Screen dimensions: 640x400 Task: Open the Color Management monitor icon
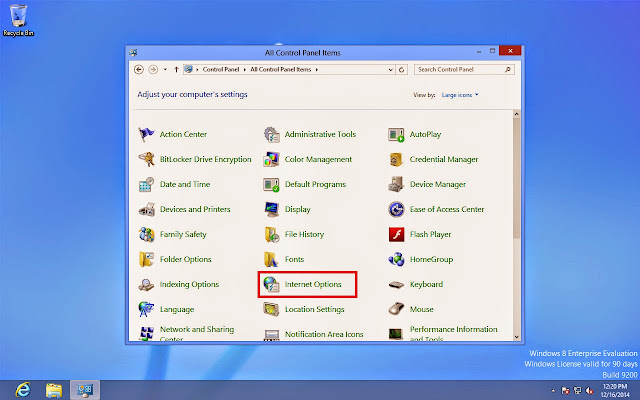point(271,159)
